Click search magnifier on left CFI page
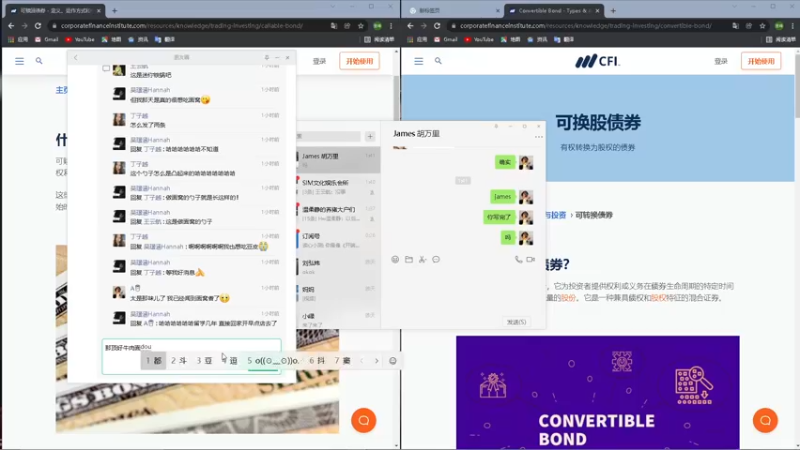 point(39,61)
